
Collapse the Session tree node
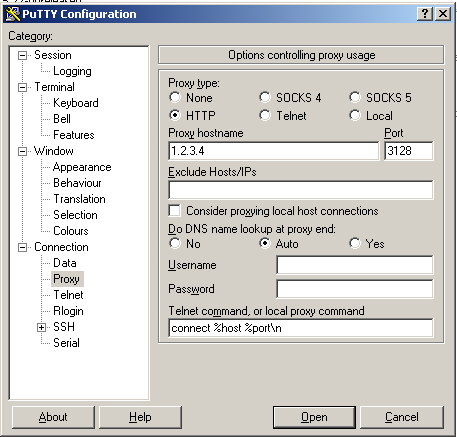pyautogui.click(x=22, y=55)
